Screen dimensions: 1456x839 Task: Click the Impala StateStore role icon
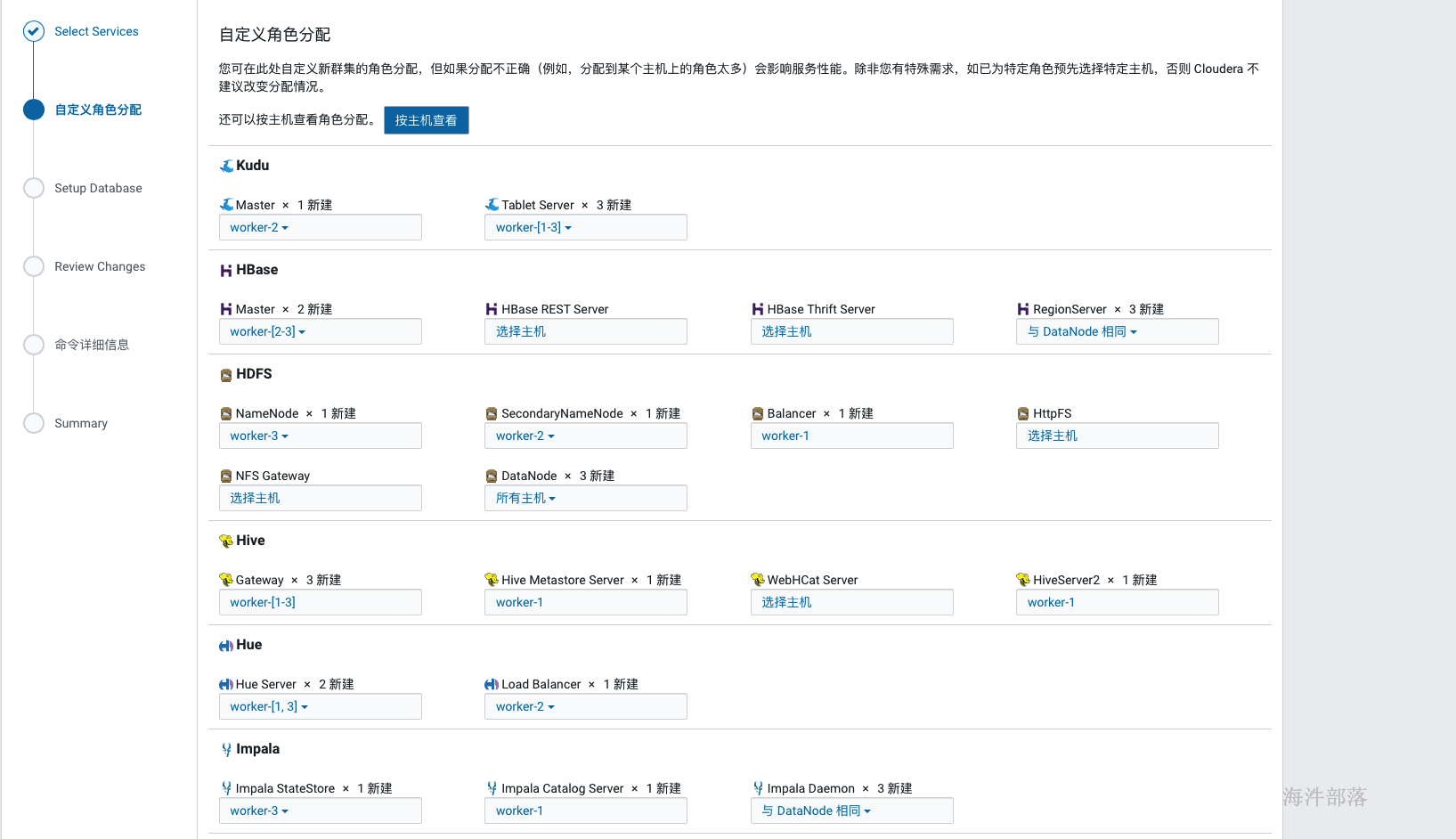pyautogui.click(x=226, y=788)
